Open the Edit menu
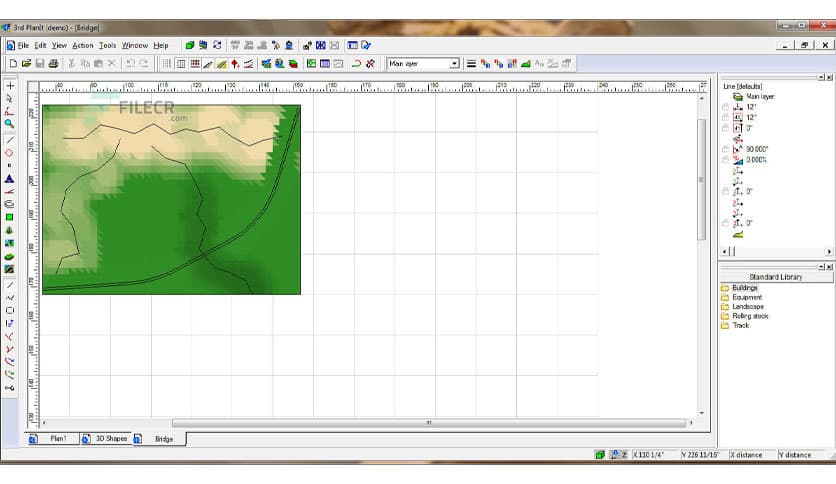836x484 pixels. pos(41,46)
